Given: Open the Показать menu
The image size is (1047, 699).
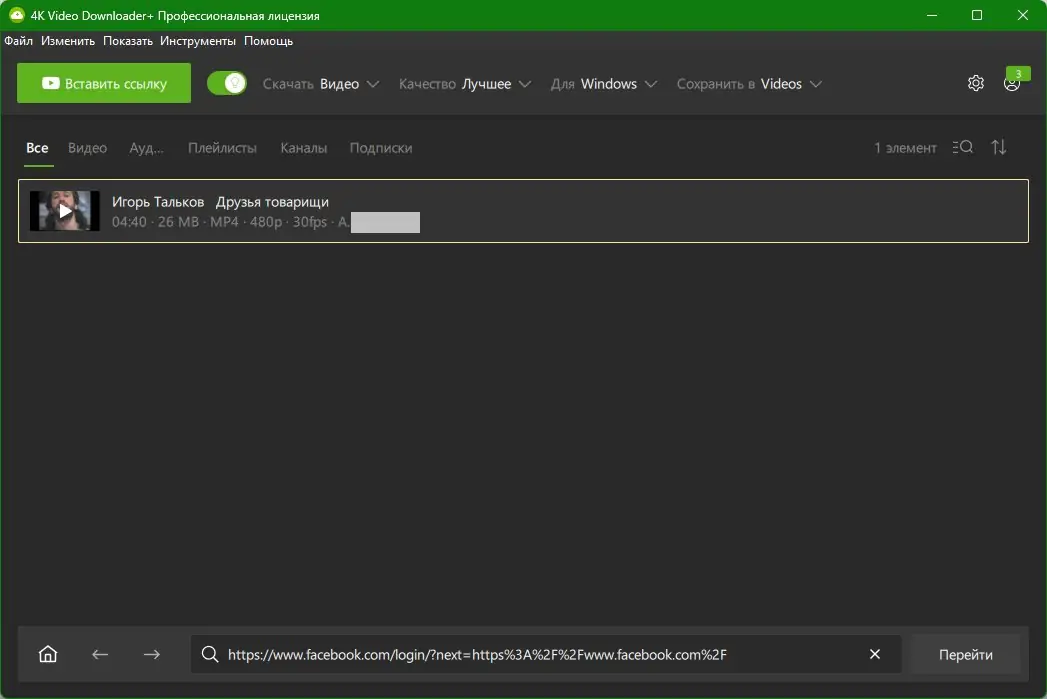Looking at the screenshot, I should click(x=128, y=41).
